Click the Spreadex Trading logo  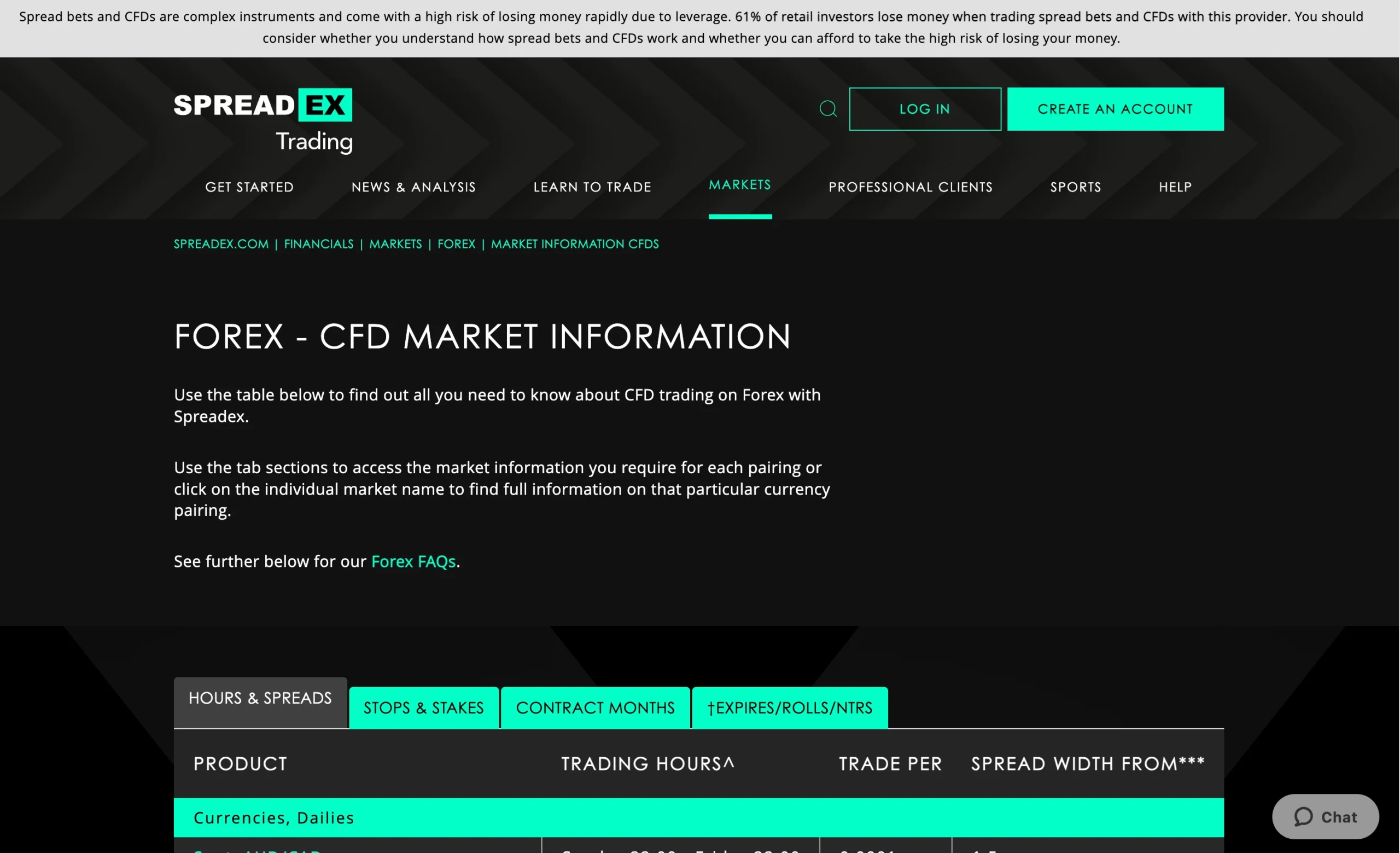tap(263, 120)
